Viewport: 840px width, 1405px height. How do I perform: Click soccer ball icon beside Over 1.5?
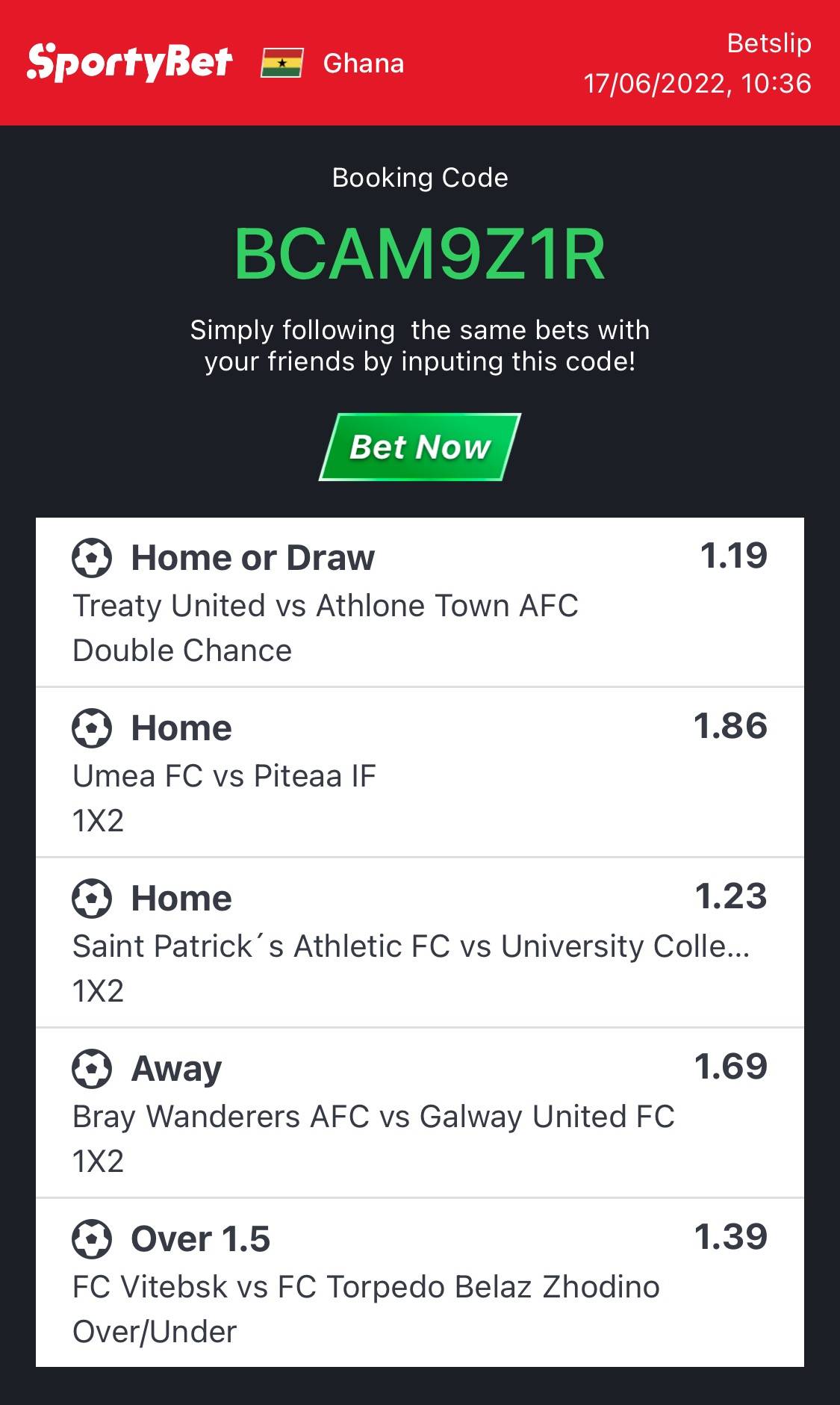point(92,1239)
